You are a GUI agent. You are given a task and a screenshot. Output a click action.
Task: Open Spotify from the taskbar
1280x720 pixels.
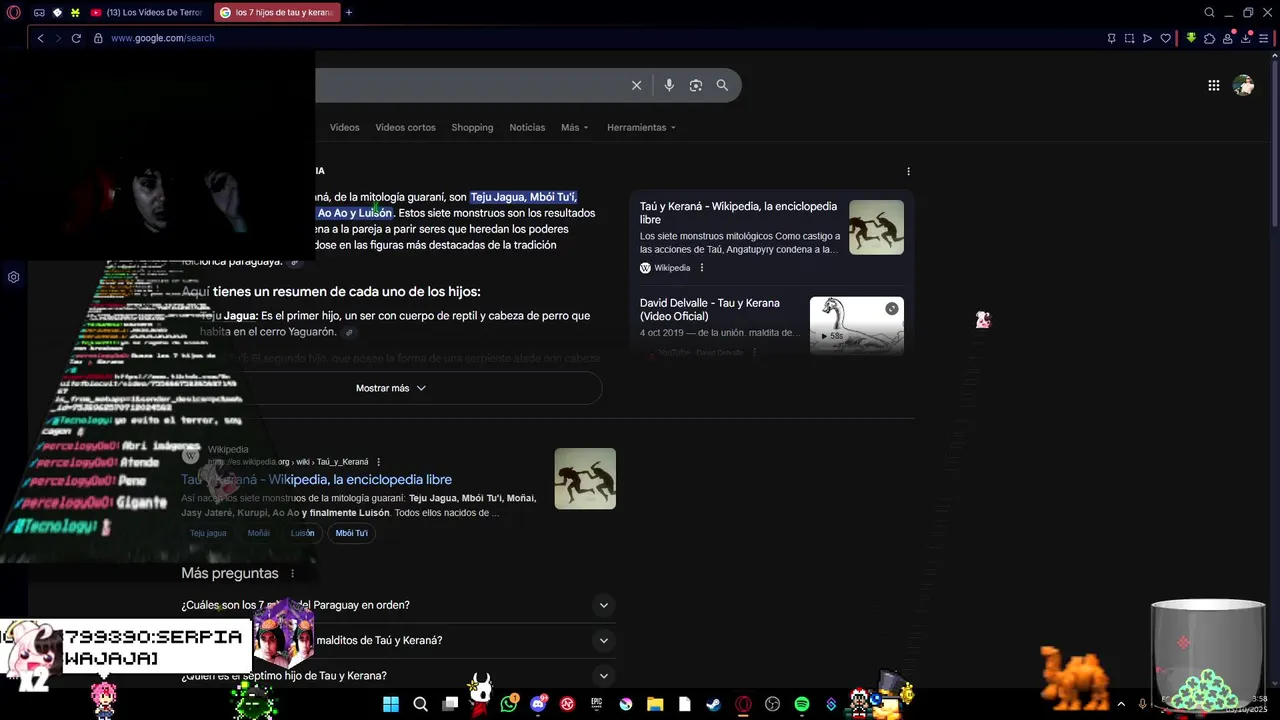[801, 704]
